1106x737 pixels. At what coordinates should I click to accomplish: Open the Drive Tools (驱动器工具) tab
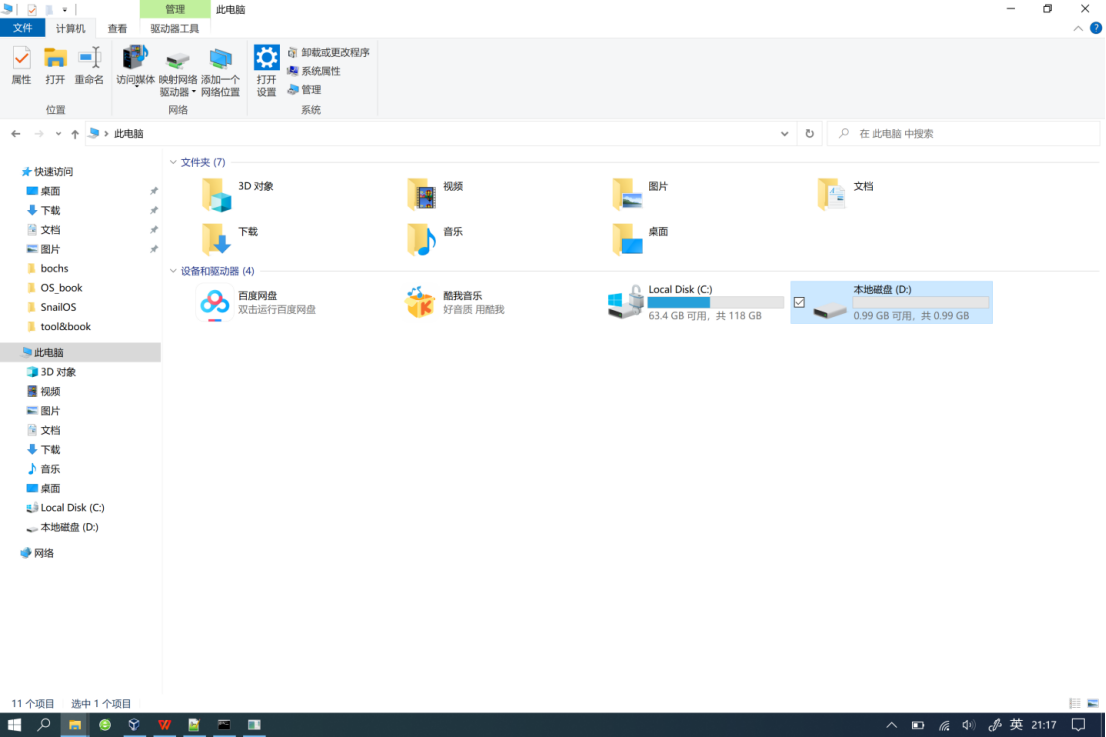174,28
